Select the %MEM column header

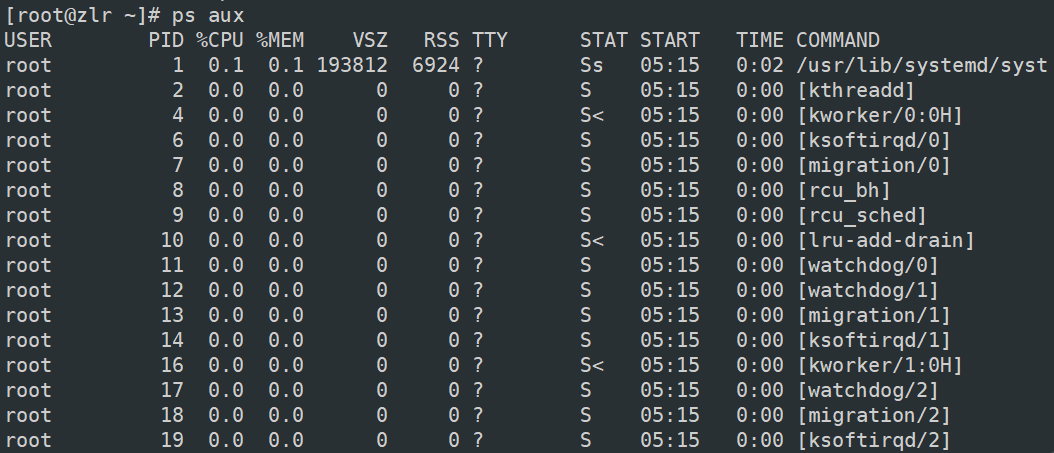[280, 40]
